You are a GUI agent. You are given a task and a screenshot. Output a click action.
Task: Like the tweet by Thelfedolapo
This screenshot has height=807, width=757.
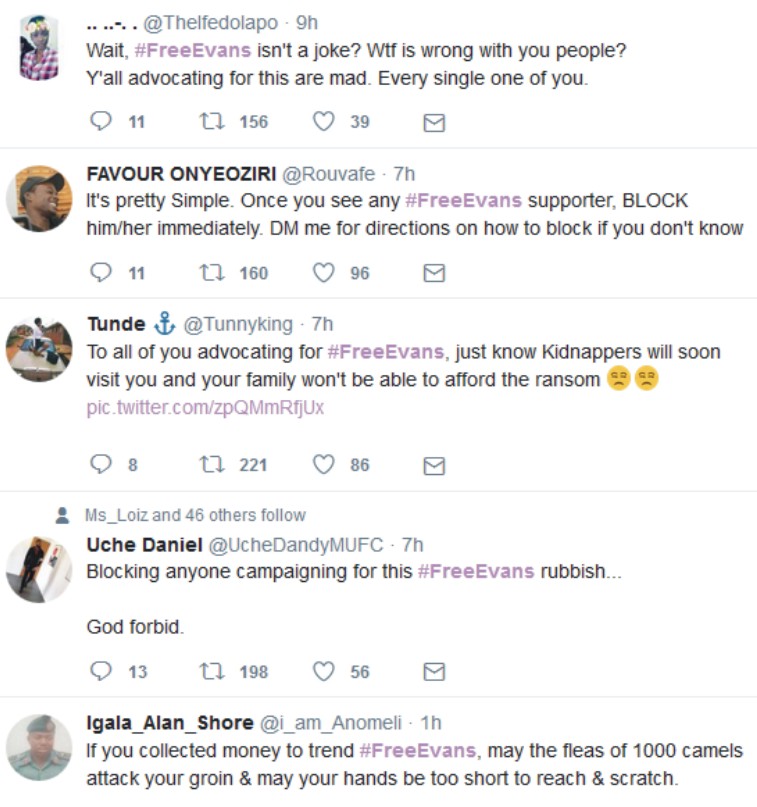[323, 122]
